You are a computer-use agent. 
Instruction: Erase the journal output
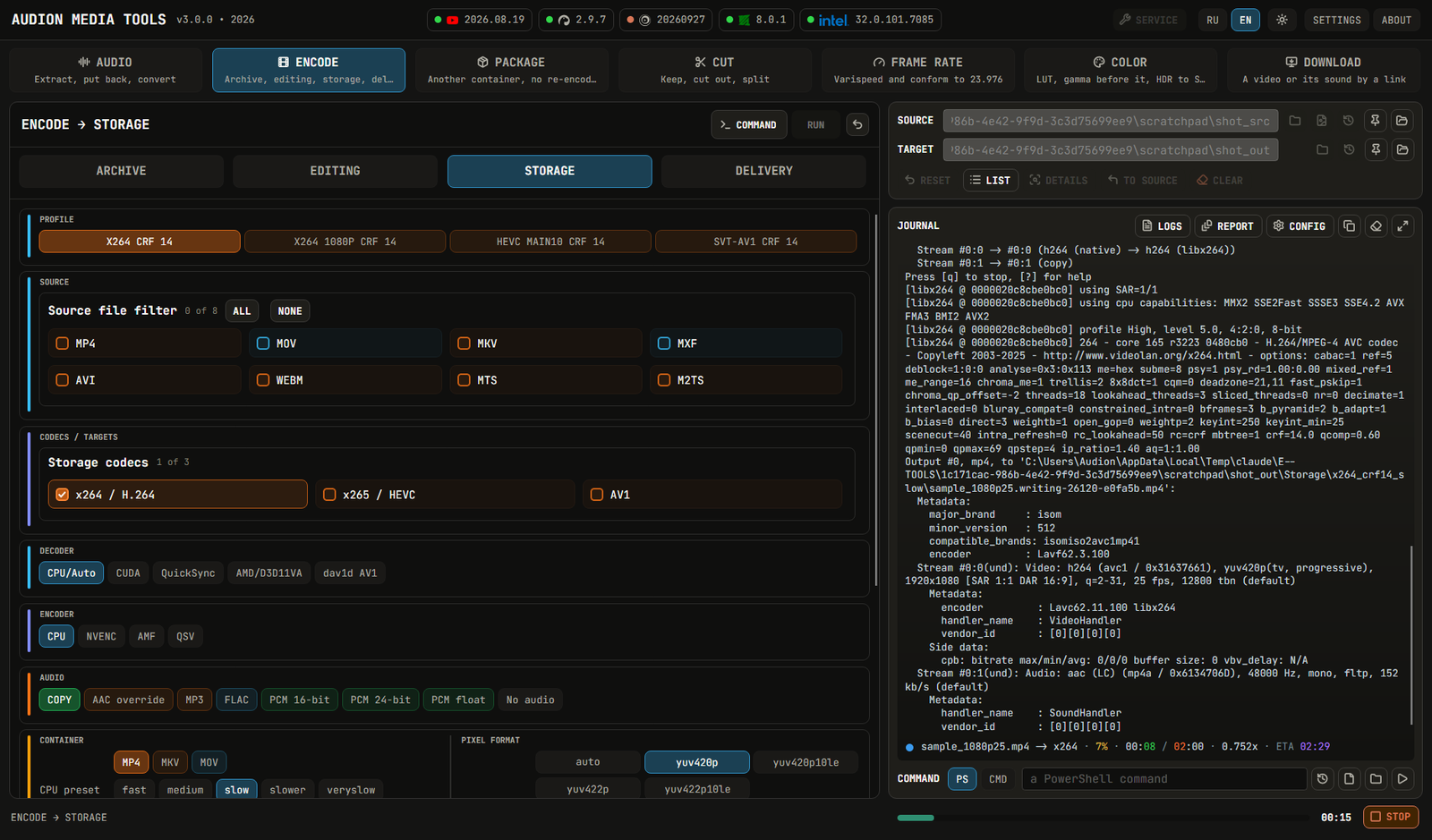[1377, 226]
